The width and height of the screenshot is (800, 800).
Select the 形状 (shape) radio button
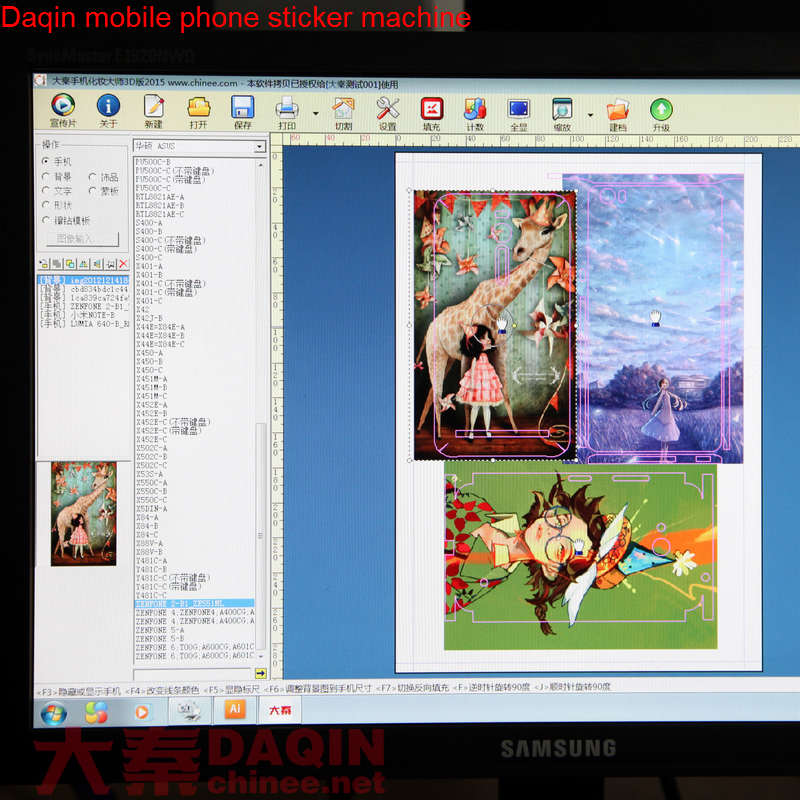[45, 205]
